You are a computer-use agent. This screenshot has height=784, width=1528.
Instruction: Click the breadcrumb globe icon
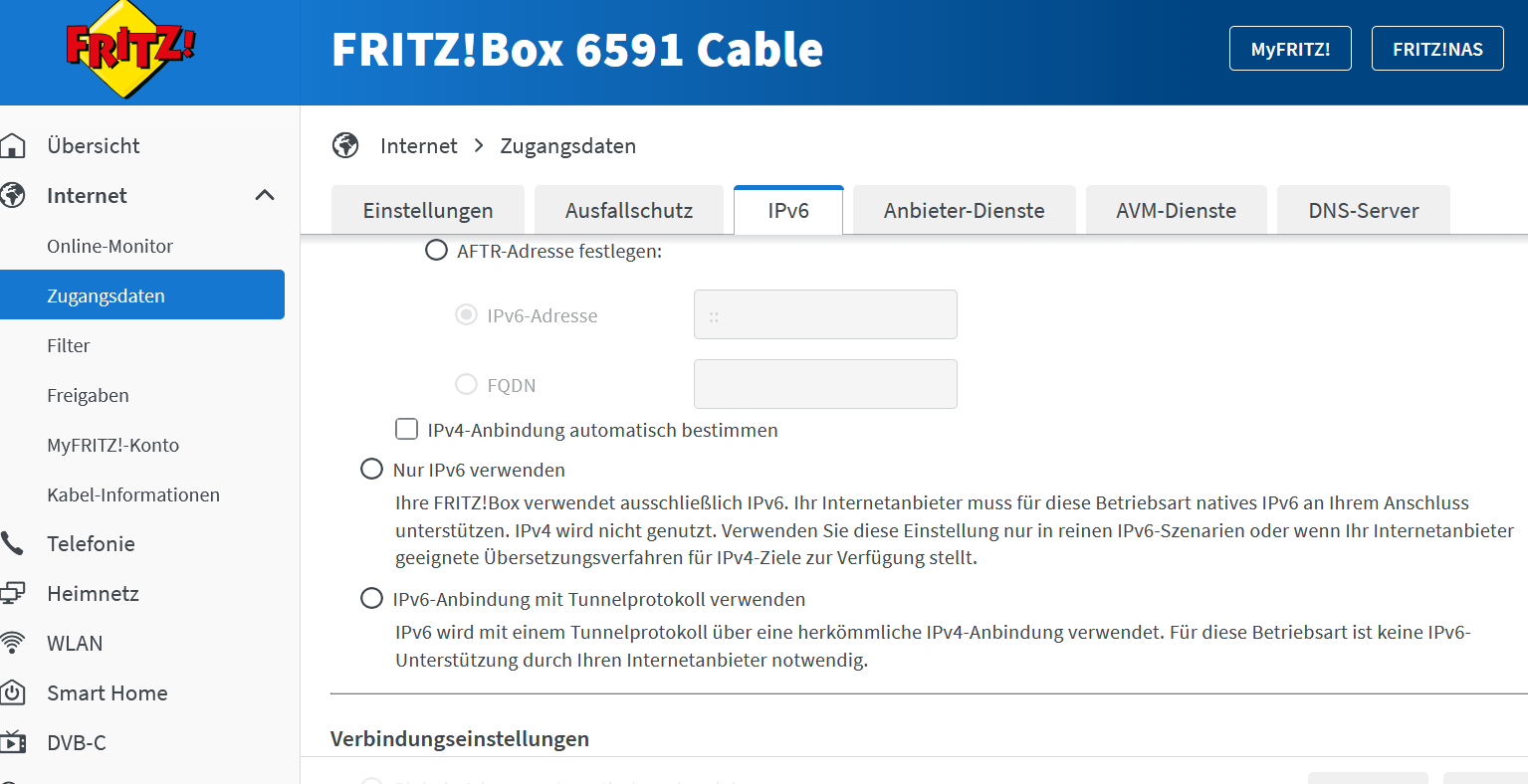pos(345,146)
